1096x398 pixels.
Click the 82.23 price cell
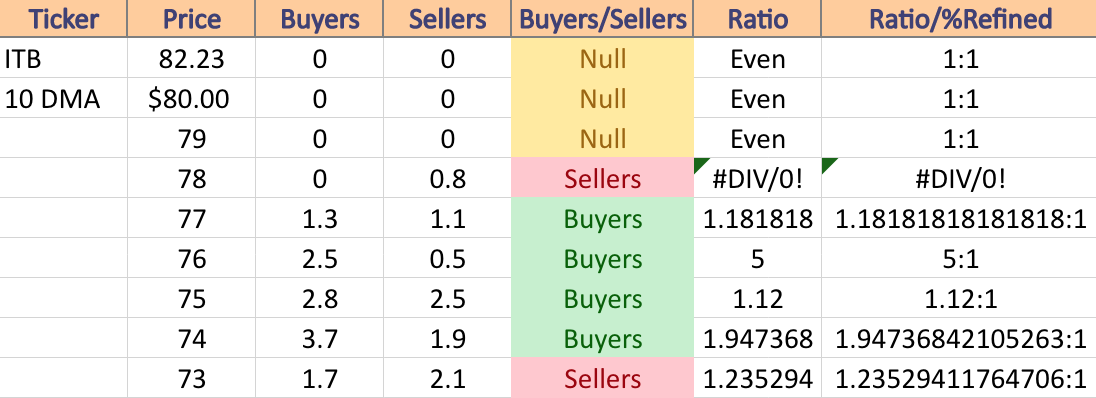click(192, 58)
